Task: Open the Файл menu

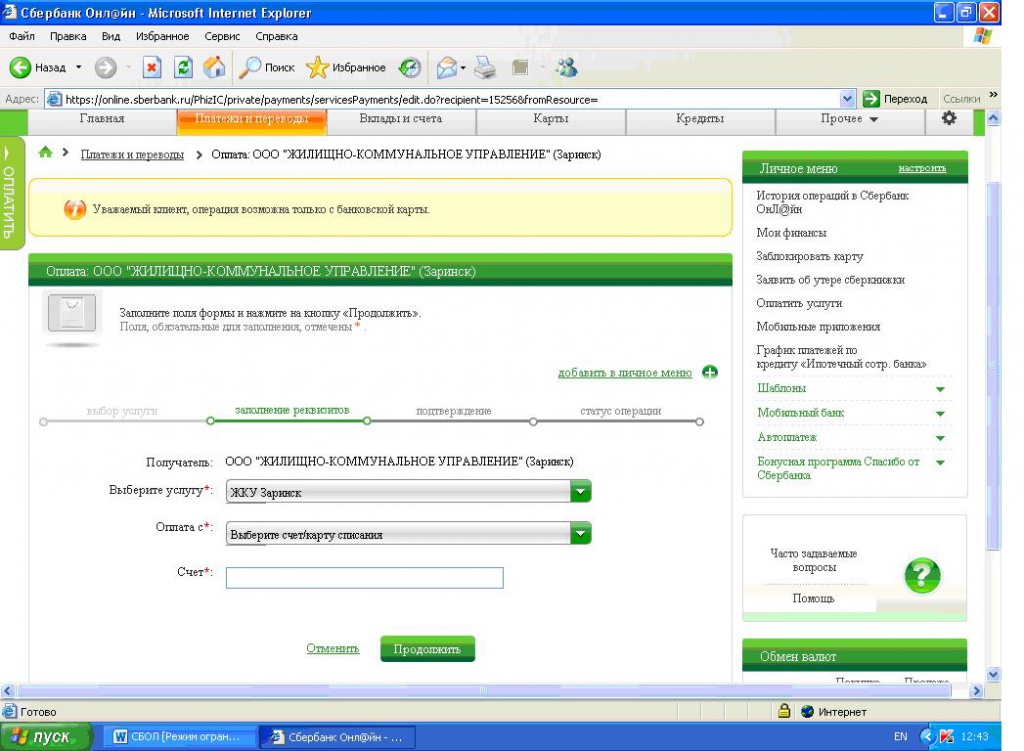Action: 22,36
